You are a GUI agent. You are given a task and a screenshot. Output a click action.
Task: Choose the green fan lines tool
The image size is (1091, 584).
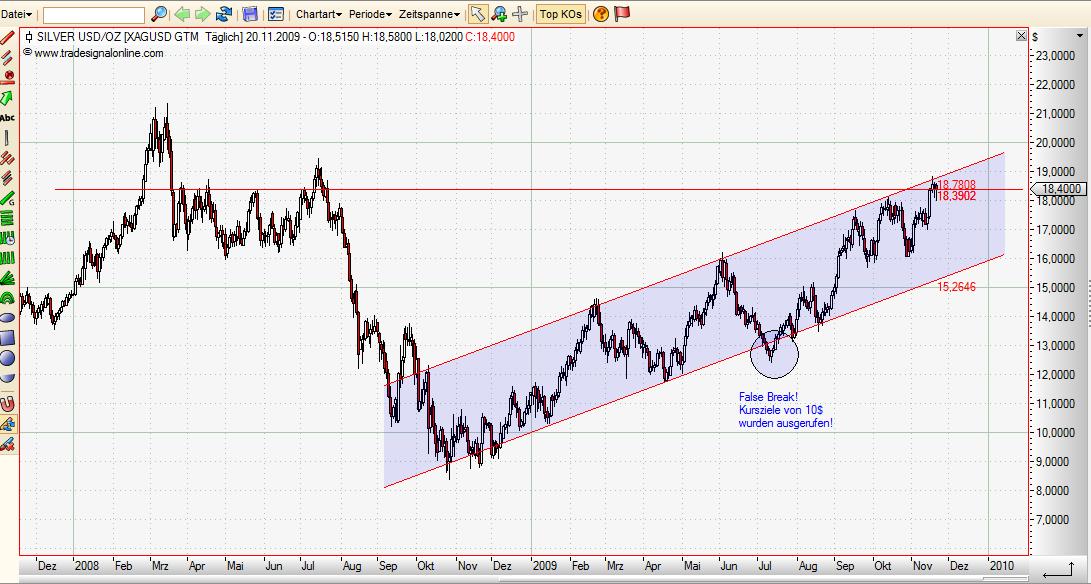click(x=8, y=278)
